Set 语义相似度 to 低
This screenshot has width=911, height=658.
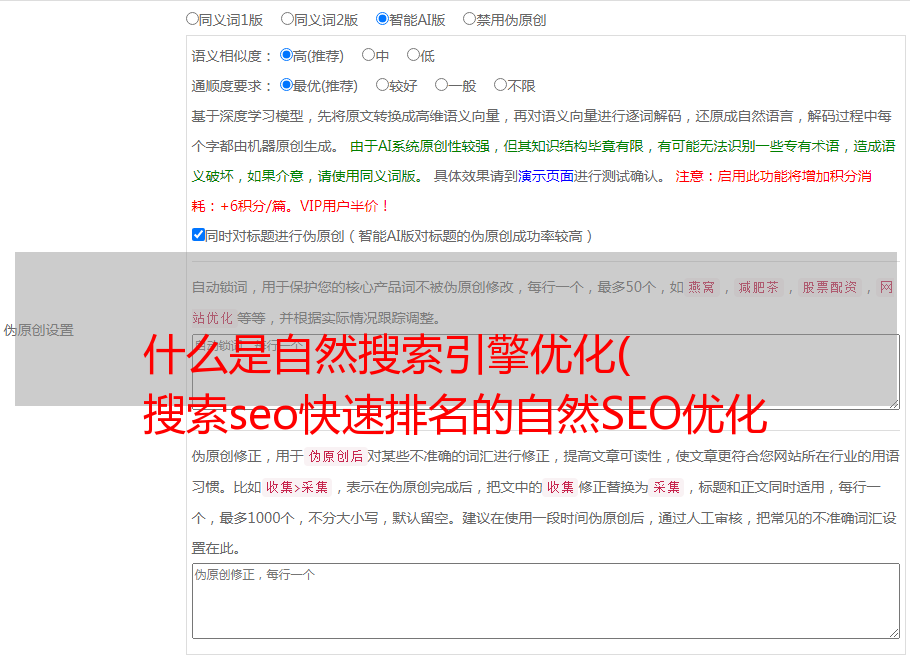(413, 55)
